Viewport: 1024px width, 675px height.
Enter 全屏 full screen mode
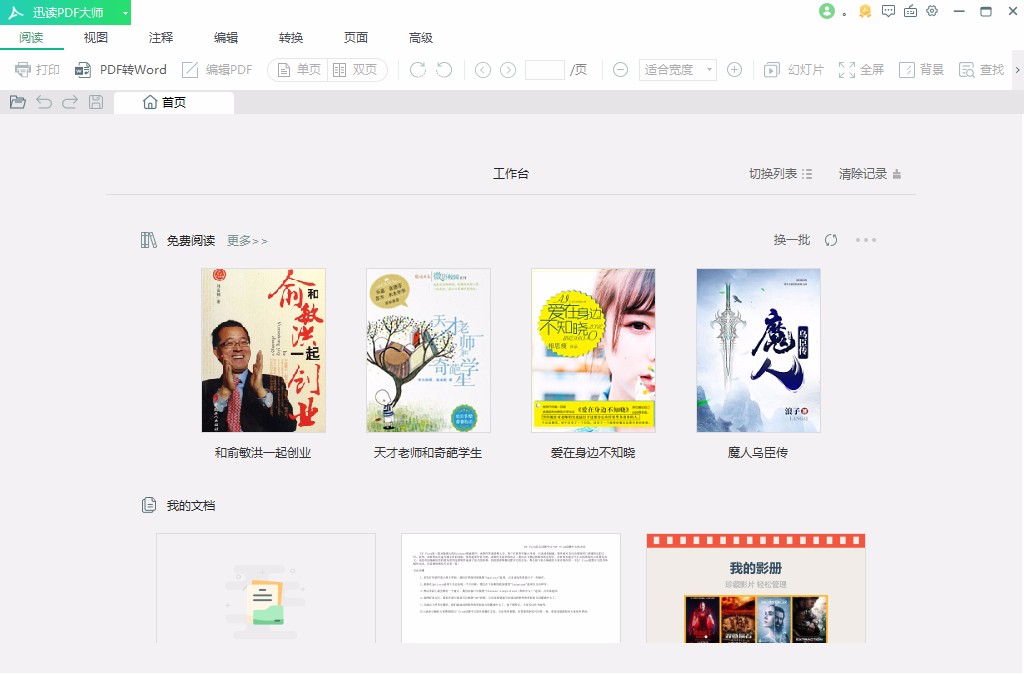[x=861, y=70]
